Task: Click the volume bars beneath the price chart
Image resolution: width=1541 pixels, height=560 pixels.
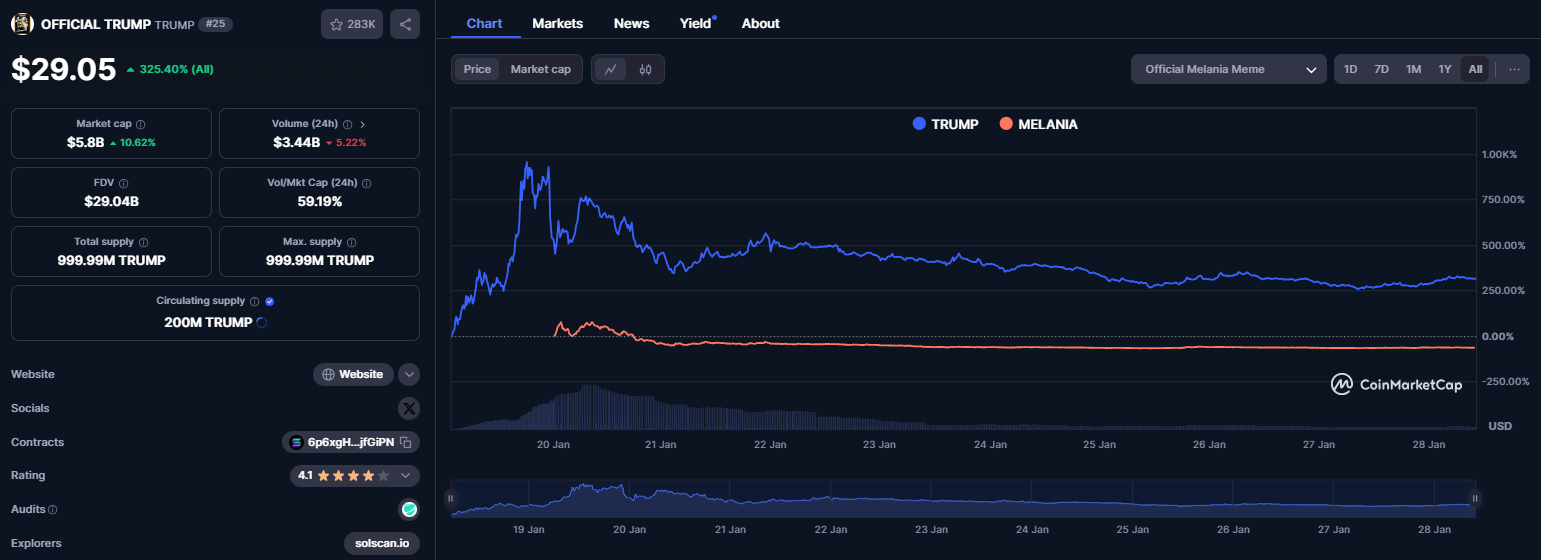Action: coord(964,408)
